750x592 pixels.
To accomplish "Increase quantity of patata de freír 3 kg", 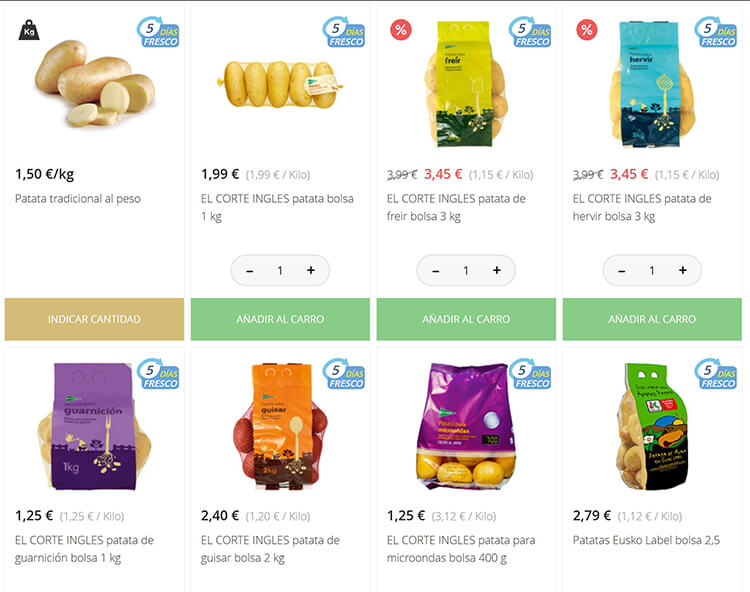I will click(x=497, y=271).
